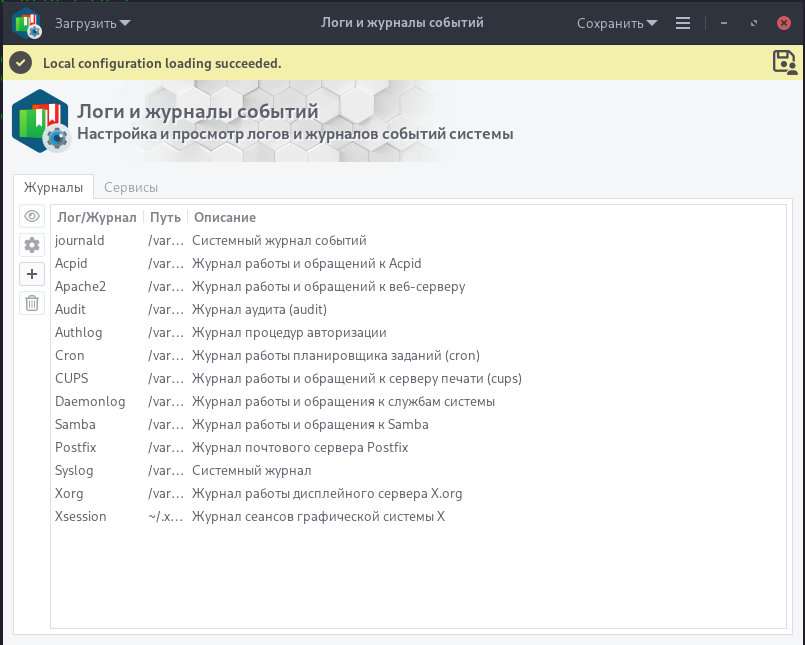Select the Apache2 log entry
The height and width of the screenshot is (645, 805).
click(418, 286)
